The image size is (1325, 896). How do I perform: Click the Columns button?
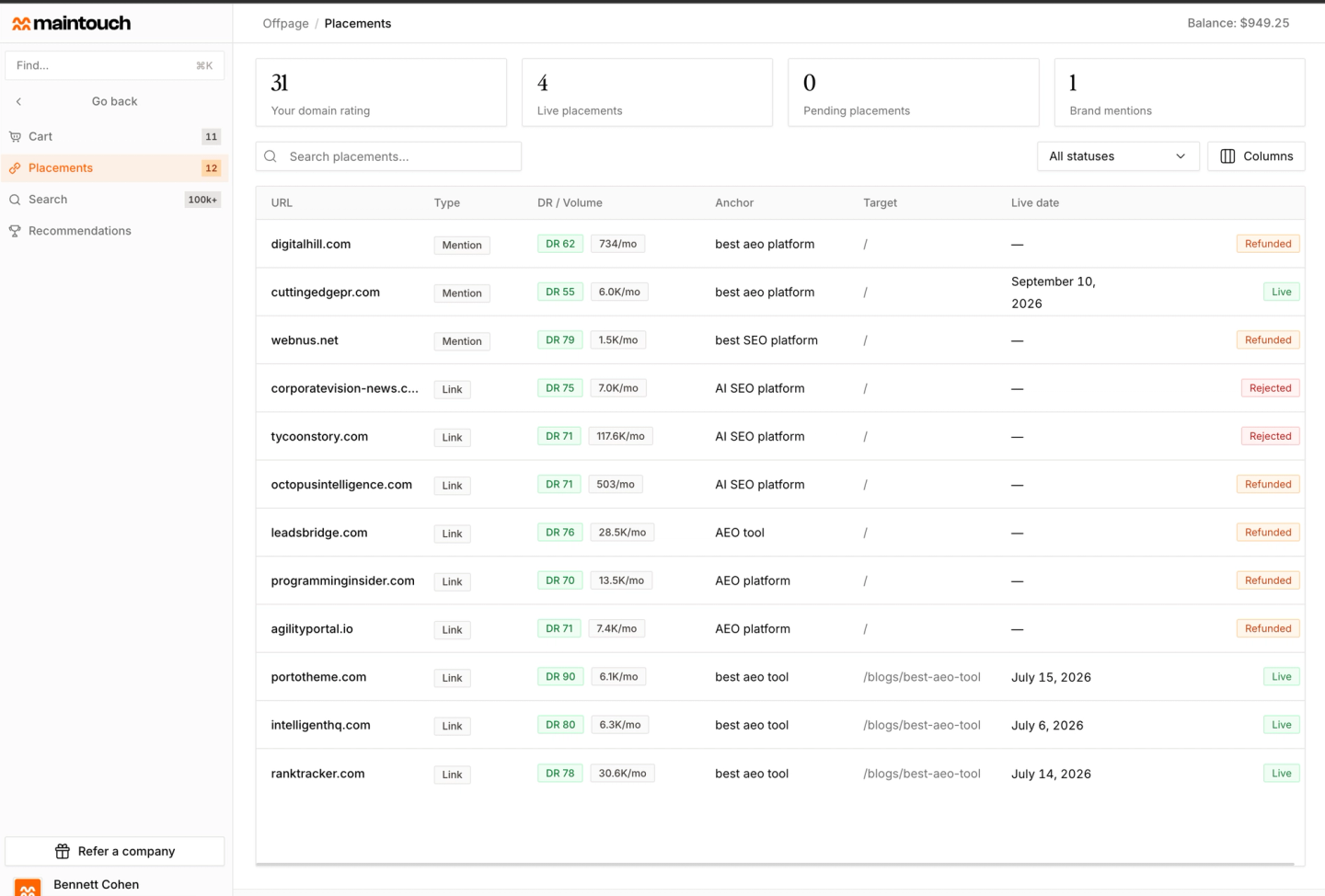(x=1256, y=156)
